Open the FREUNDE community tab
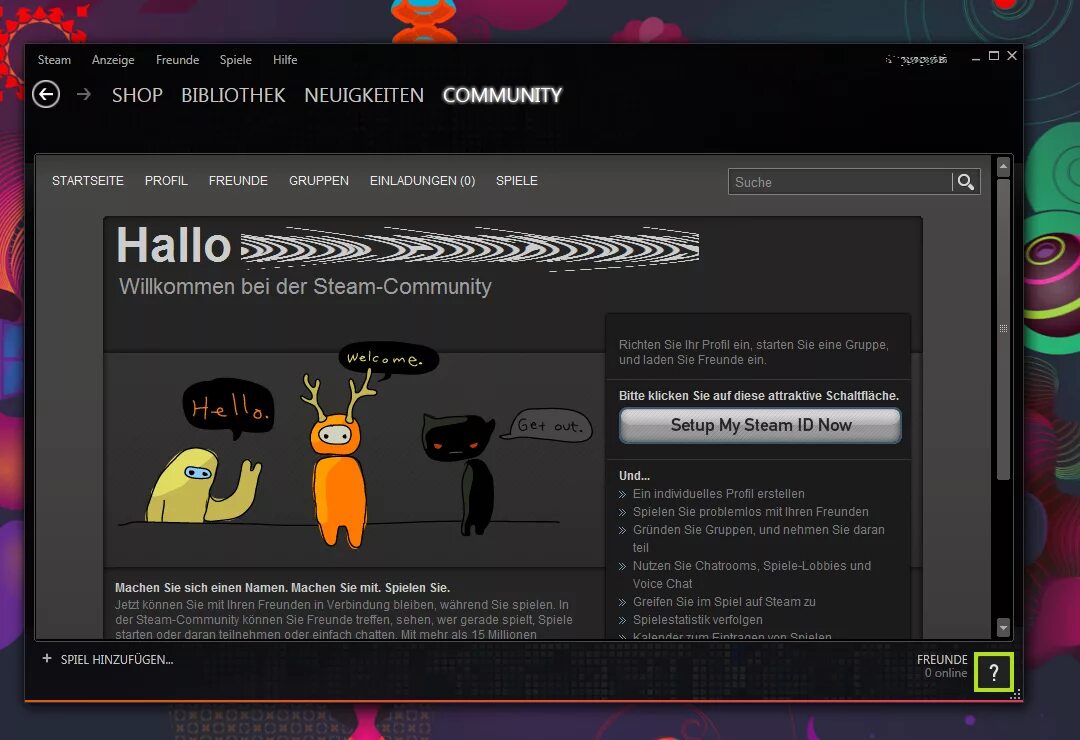 (x=238, y=181)
